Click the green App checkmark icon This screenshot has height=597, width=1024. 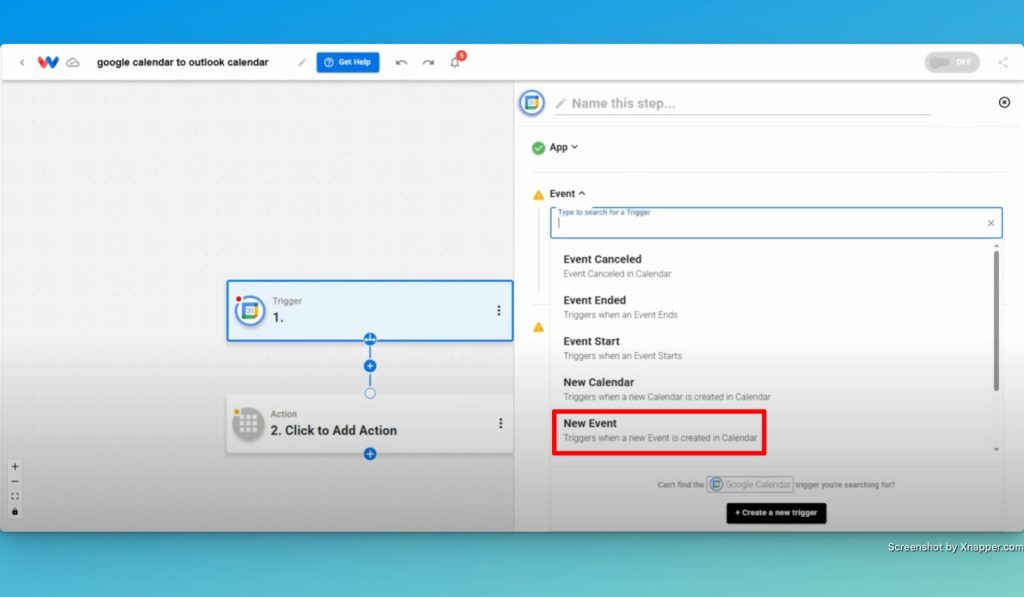point(538,148)
